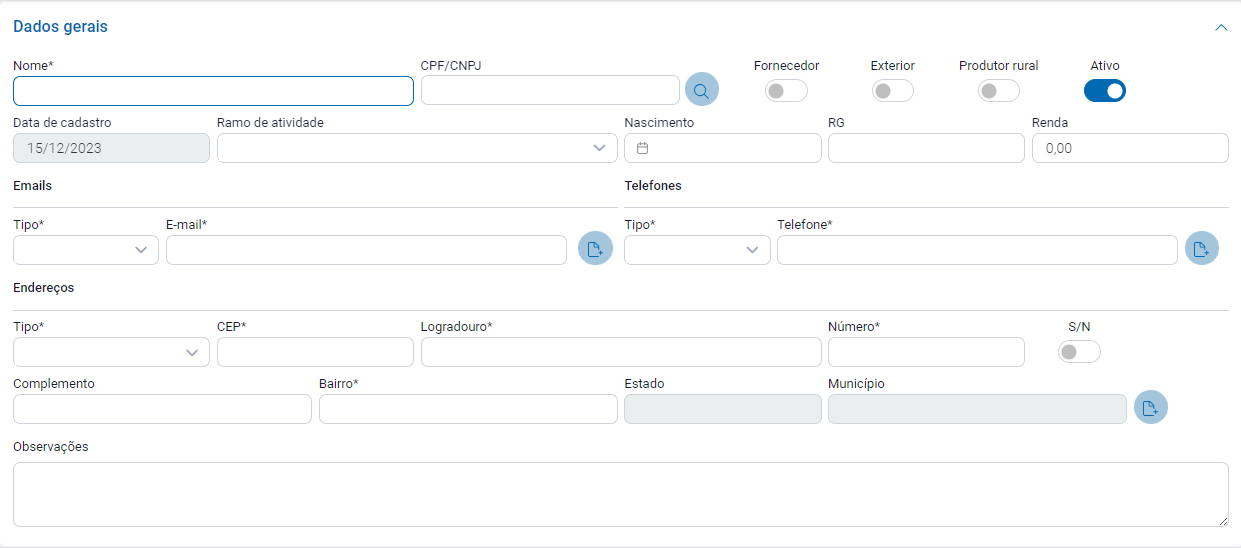Open the Nascimento calendar icon
1241x548 pixels.
pyautogui.click(x=643, y=148)
